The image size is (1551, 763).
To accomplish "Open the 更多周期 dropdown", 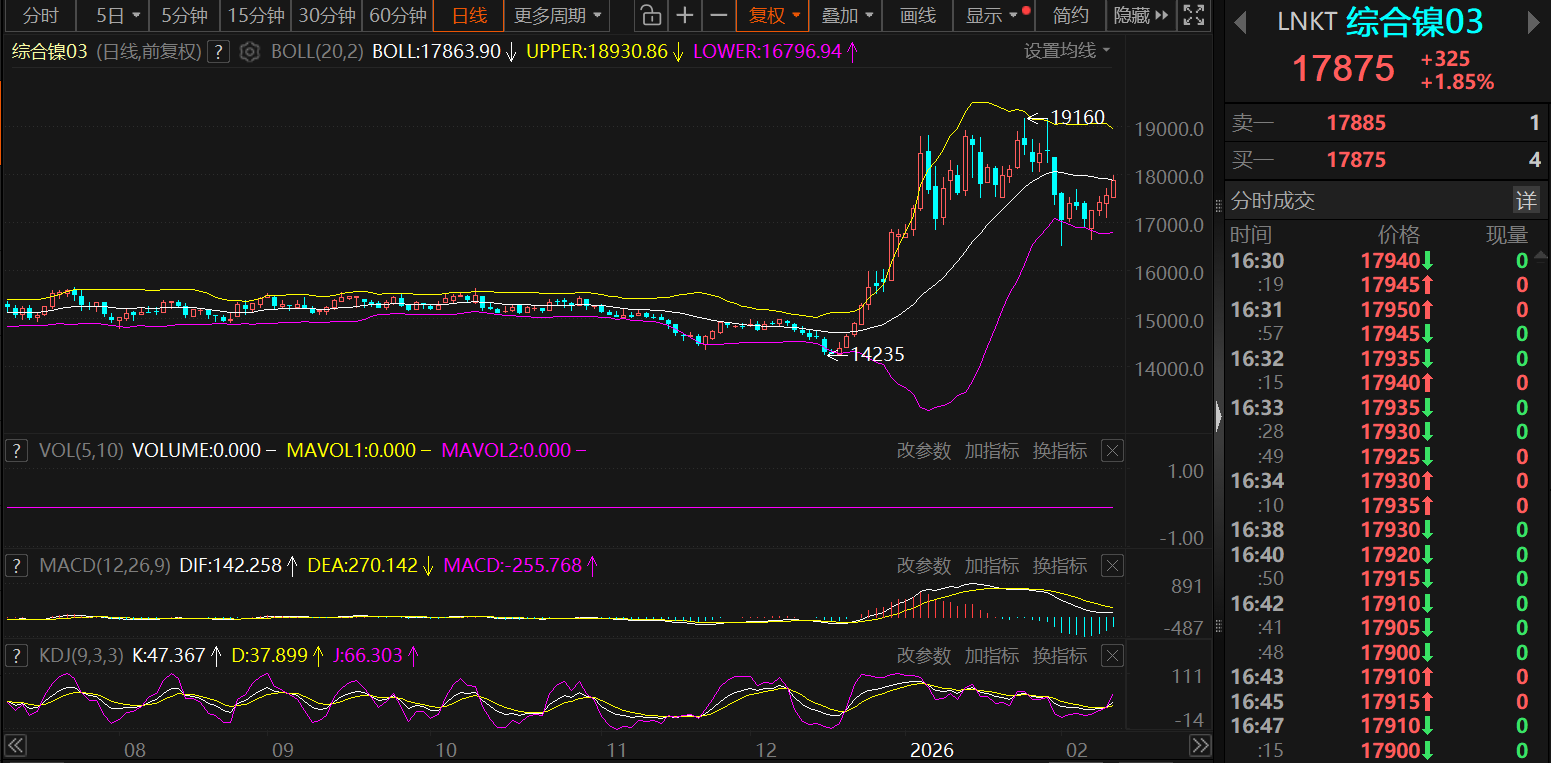I will [558, 16].
